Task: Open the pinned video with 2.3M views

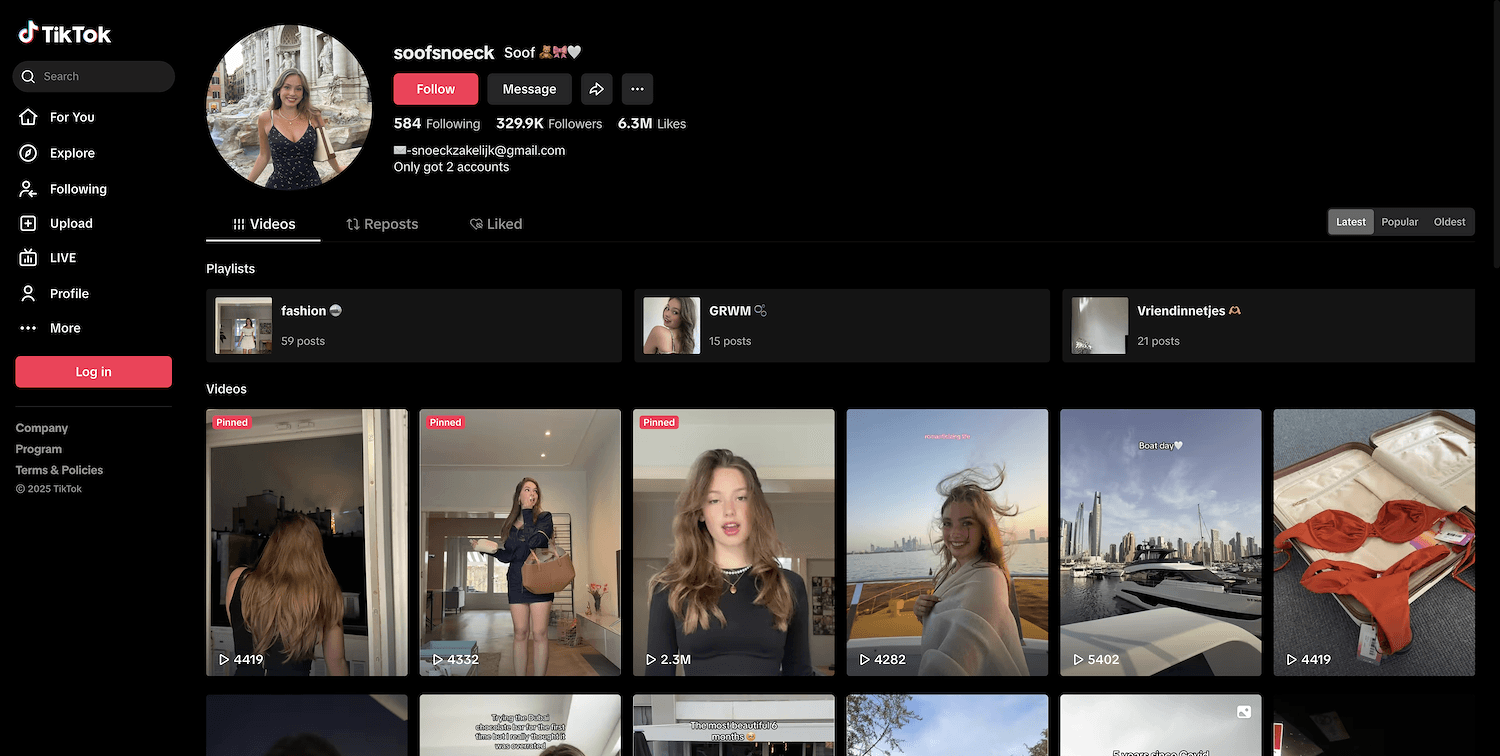Action: click(x=733, y=542)
